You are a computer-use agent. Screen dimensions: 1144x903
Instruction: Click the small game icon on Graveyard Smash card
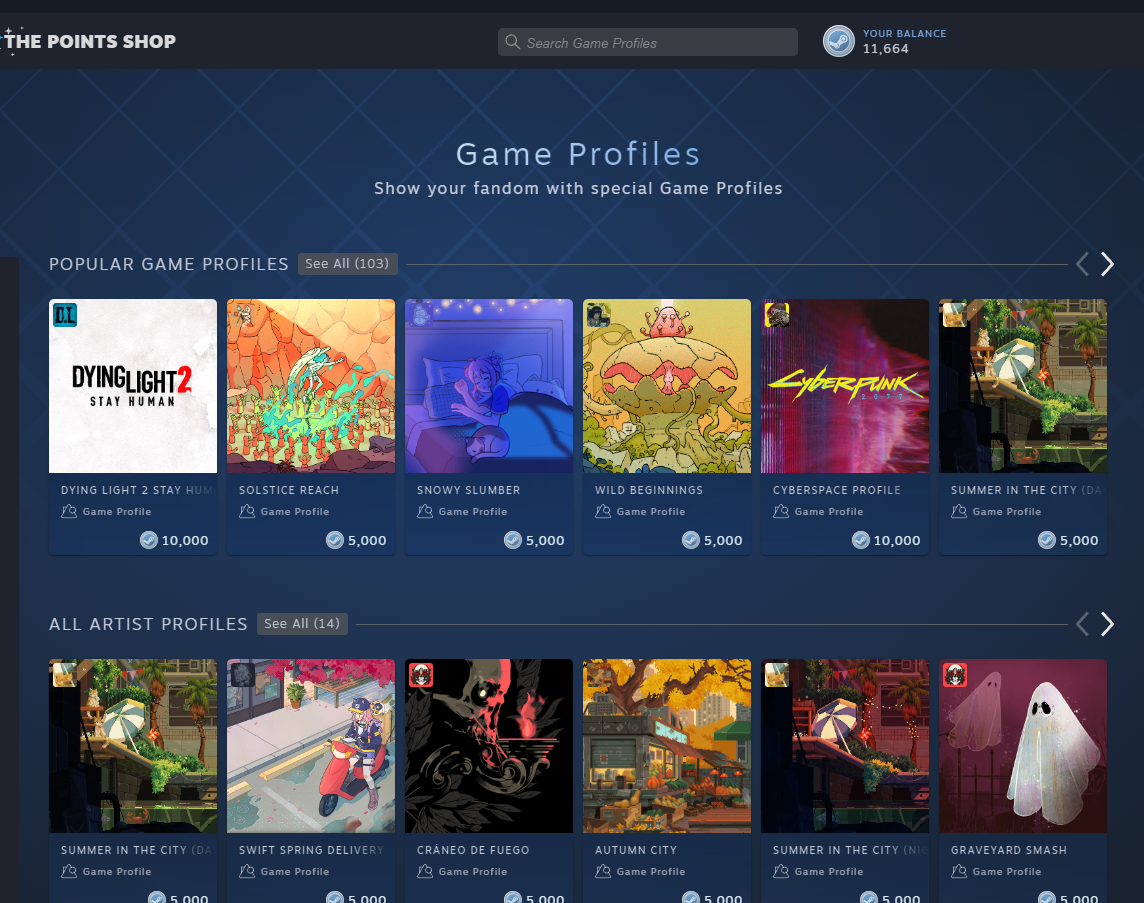(x=955, y=675)
